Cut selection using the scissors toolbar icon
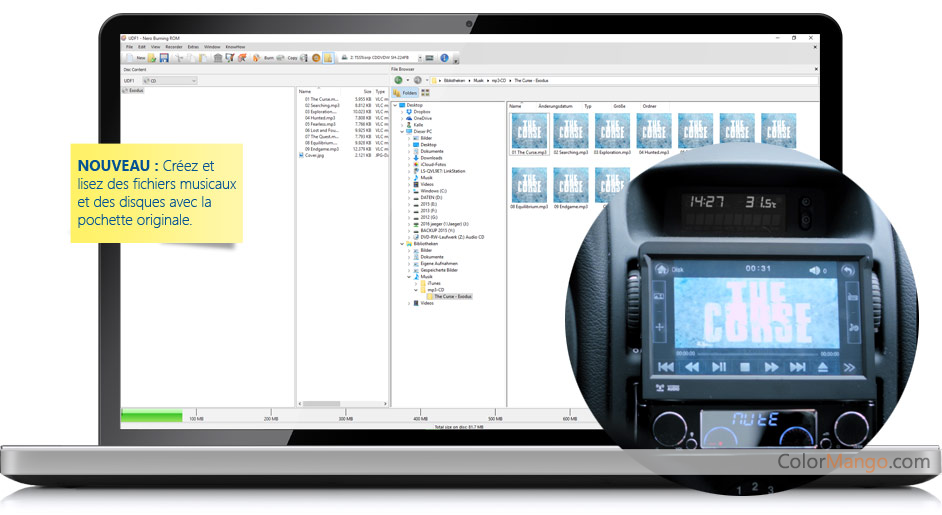This screenshot has height=515, width=942. pyautogui.click(x=179, y=58)
